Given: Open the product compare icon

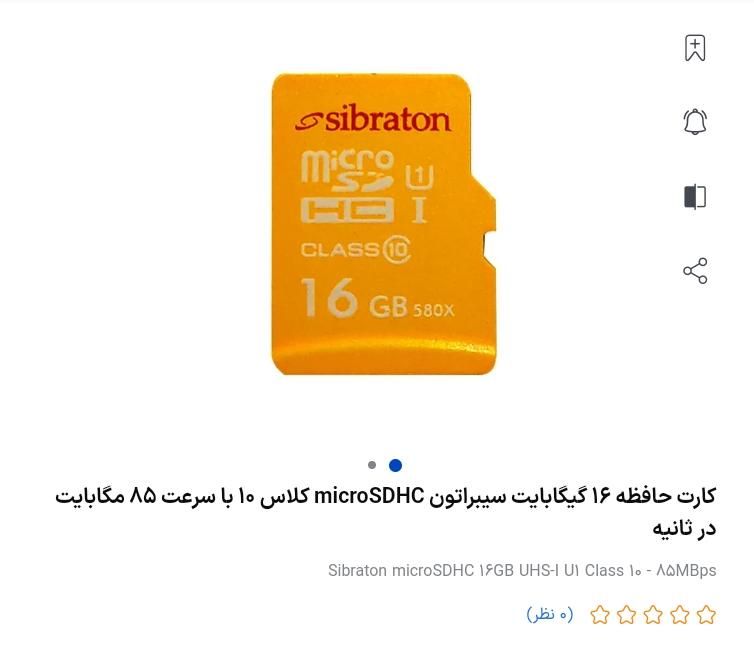Looking at the screenshot, I should coord(695,197).
